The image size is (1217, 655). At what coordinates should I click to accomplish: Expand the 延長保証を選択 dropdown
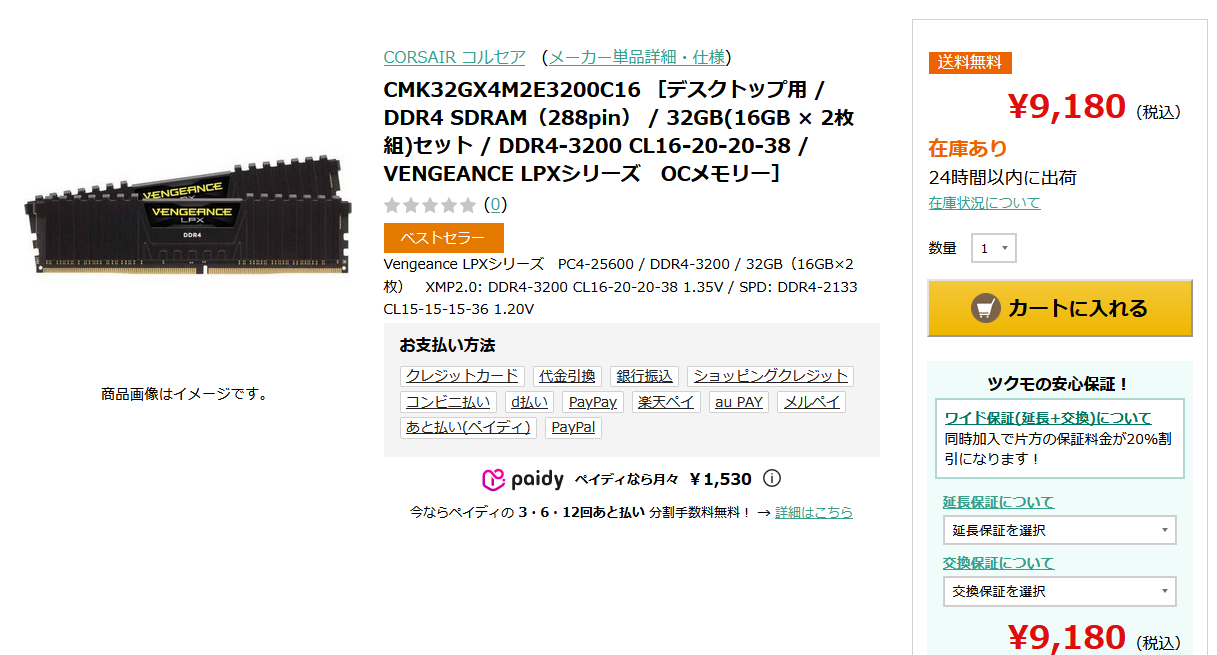click(1059, 530)
